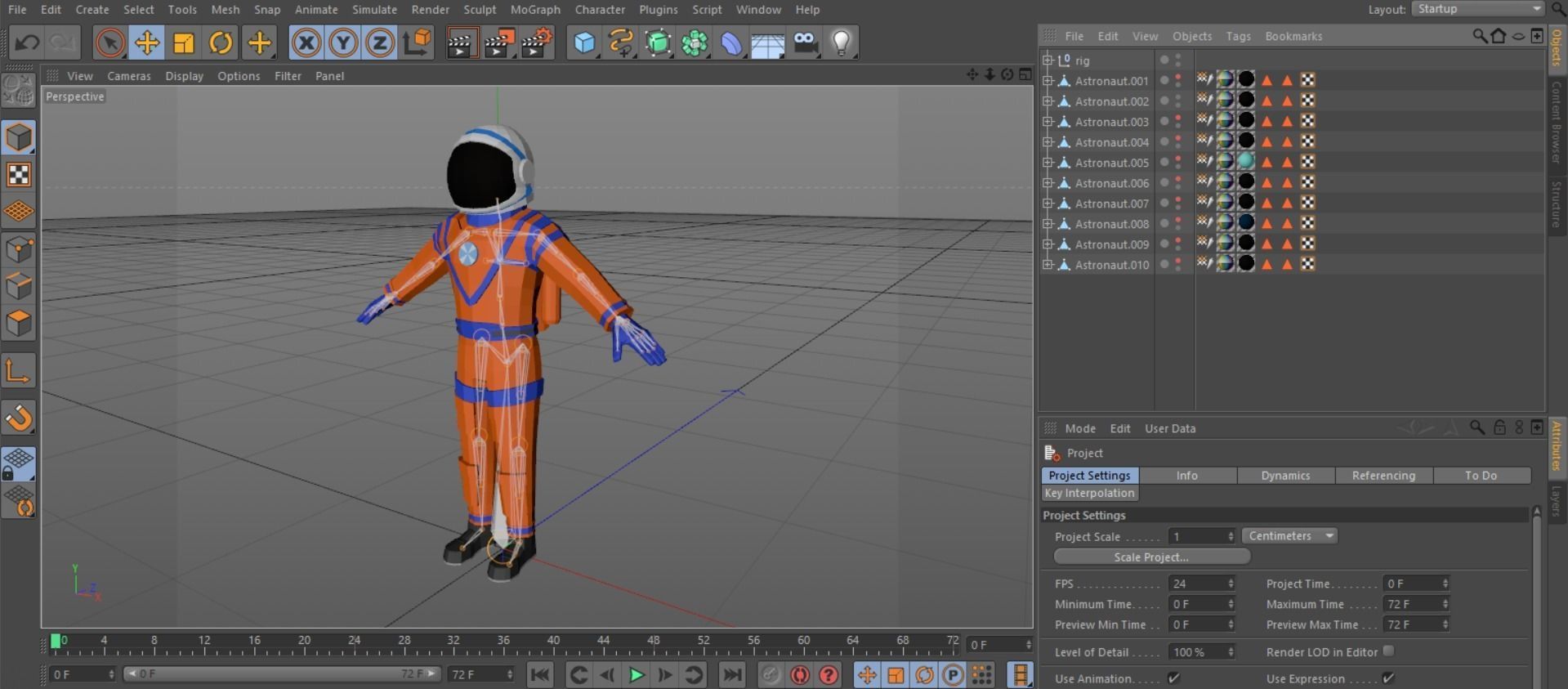Open the Cameras viewport menu
Viewport: 1568px width, 689px height.
[x=129, y=76]
